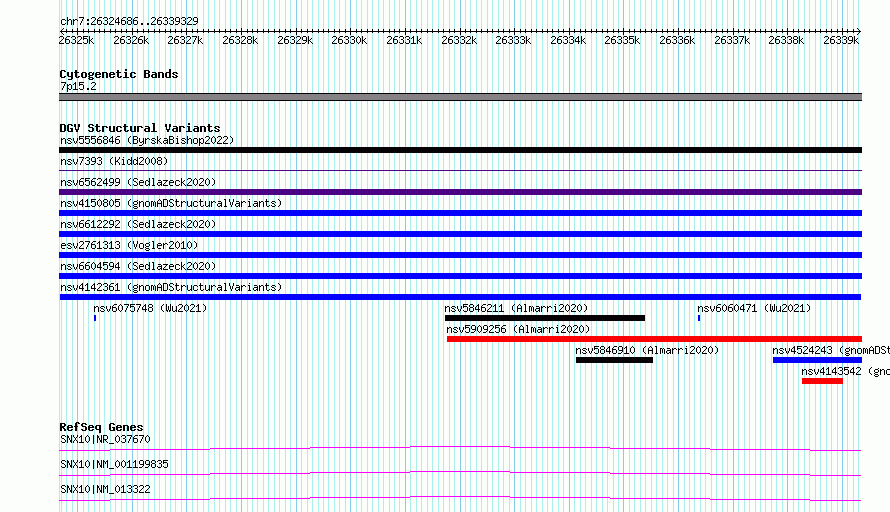Open the nsv6562499 (Sedlazeck2020) variant label

click(138, 182)
